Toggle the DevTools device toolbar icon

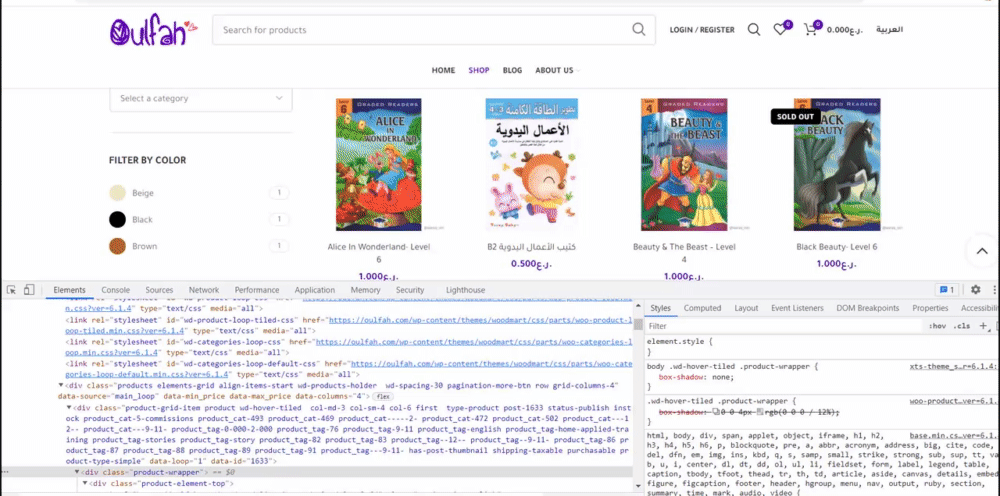[x=29, y=289]
